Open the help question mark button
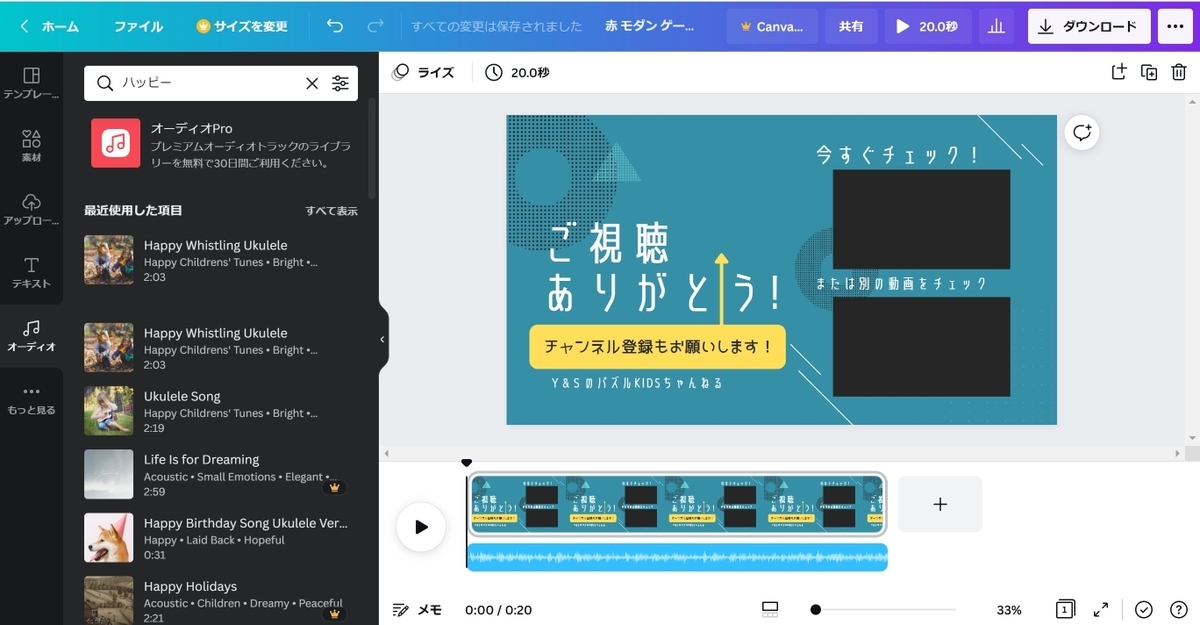 click(1179, 609)
